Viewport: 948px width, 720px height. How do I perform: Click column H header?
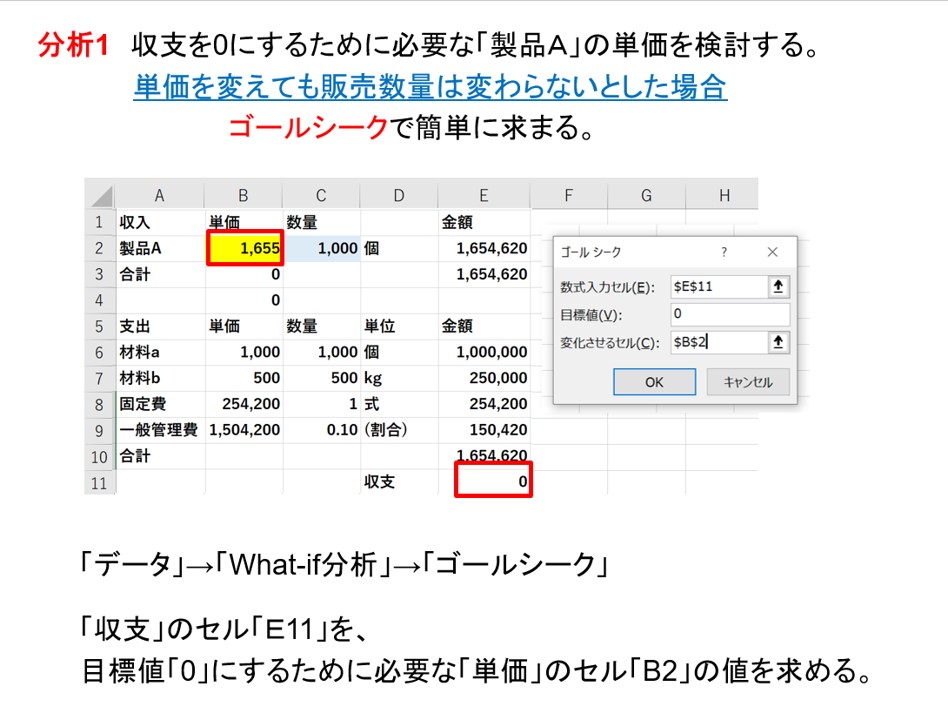(x=723, y=195)
